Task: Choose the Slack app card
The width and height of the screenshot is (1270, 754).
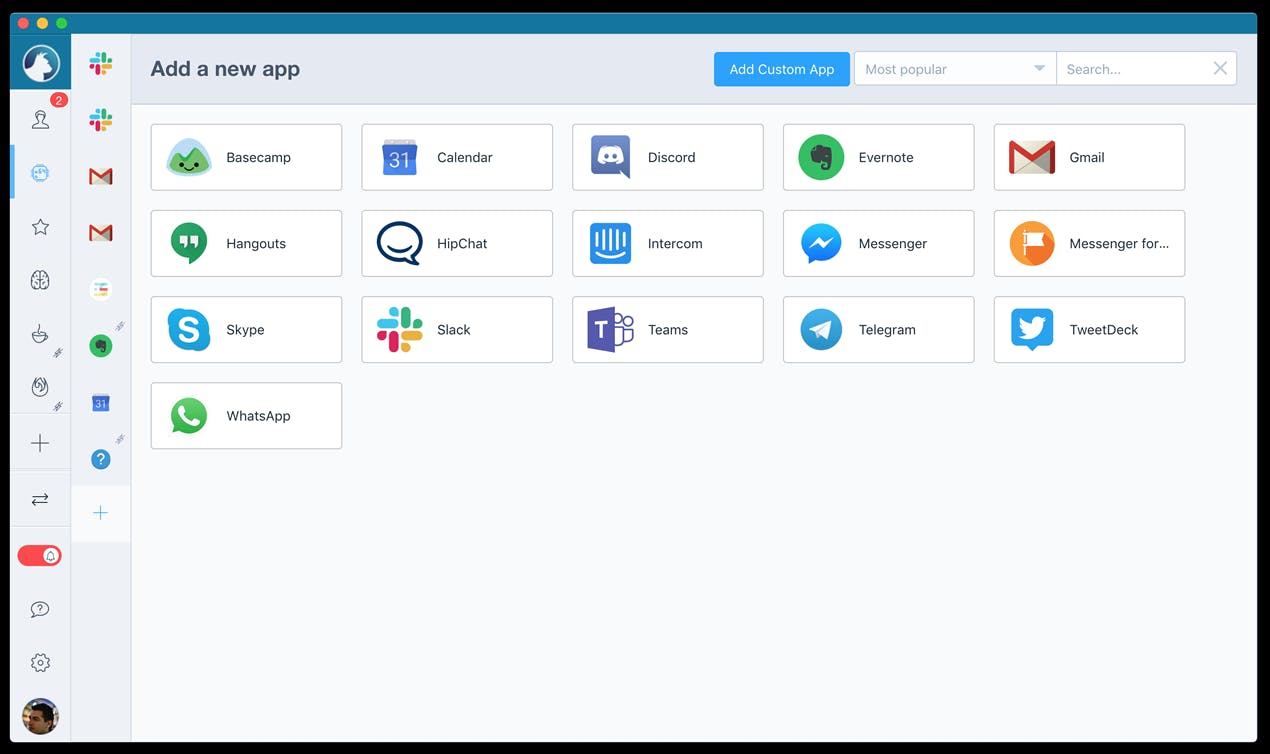Action: pos(457,329)
